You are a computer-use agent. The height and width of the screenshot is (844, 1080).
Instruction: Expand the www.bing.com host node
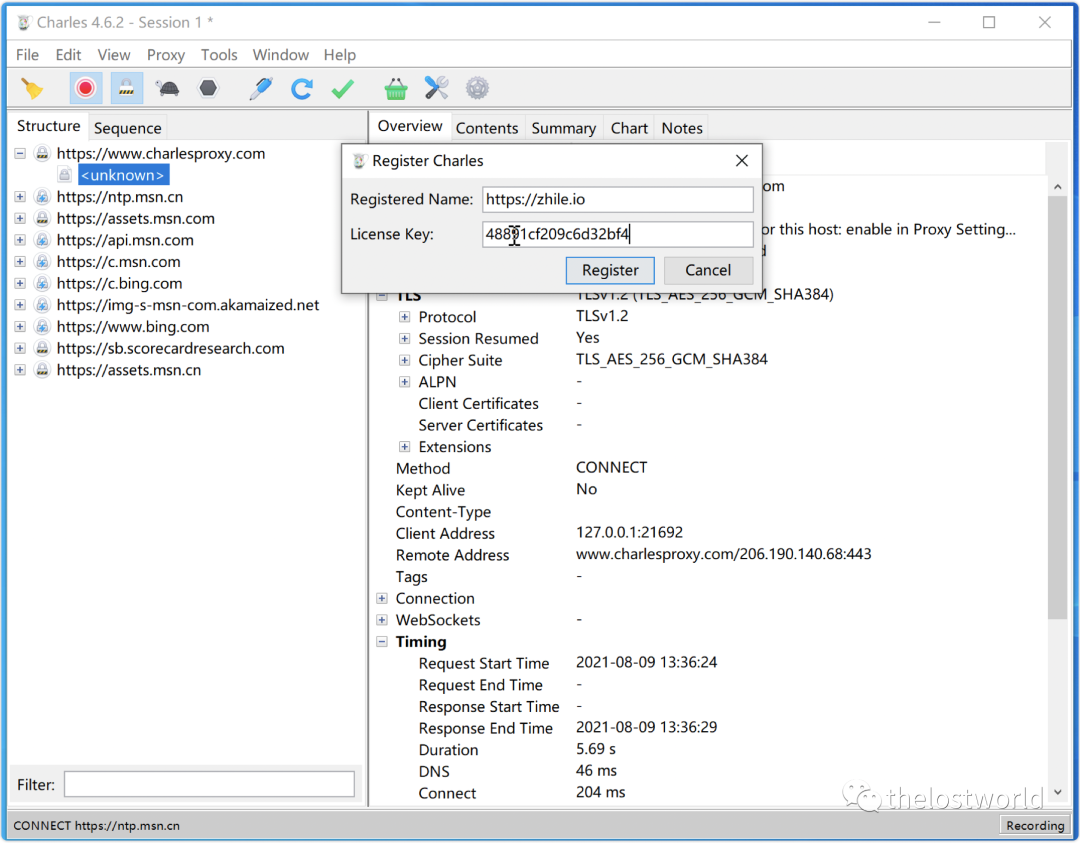[20, 327]
